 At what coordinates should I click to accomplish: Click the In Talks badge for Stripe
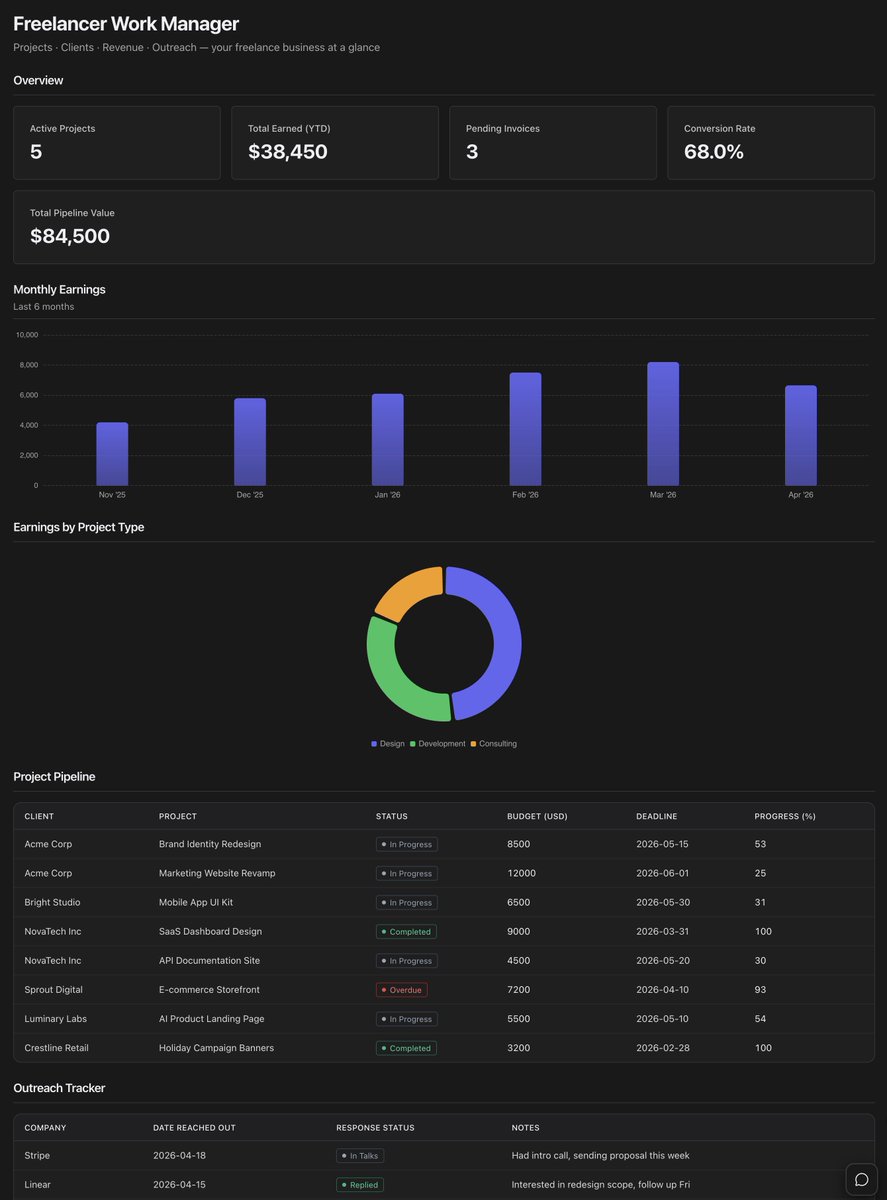pos(360,1155)
